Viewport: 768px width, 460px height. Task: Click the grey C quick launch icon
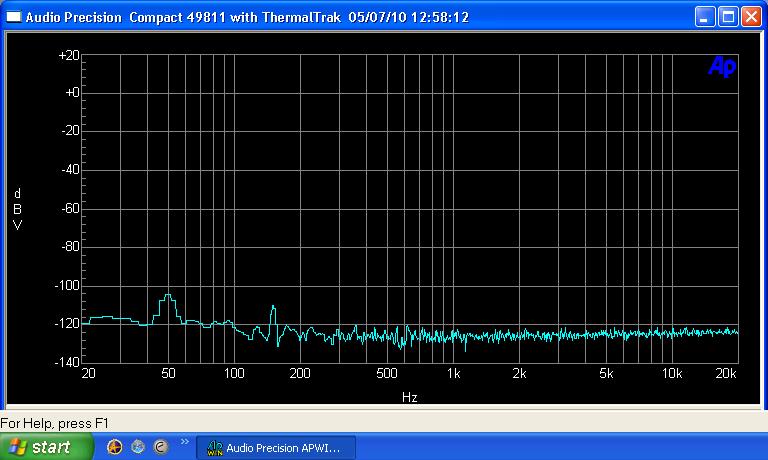click(x=161, y=447)
